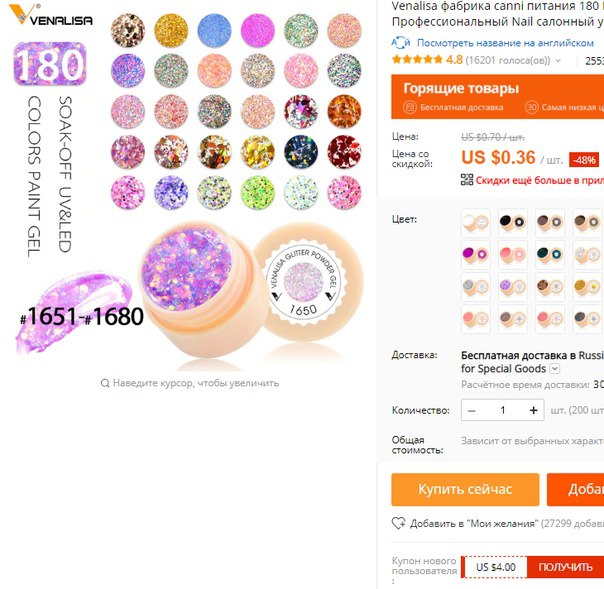The width and height of the screenshot is (604, 589).
Task: Click the heart icon to add to wishlist
Action: point(399,523)
